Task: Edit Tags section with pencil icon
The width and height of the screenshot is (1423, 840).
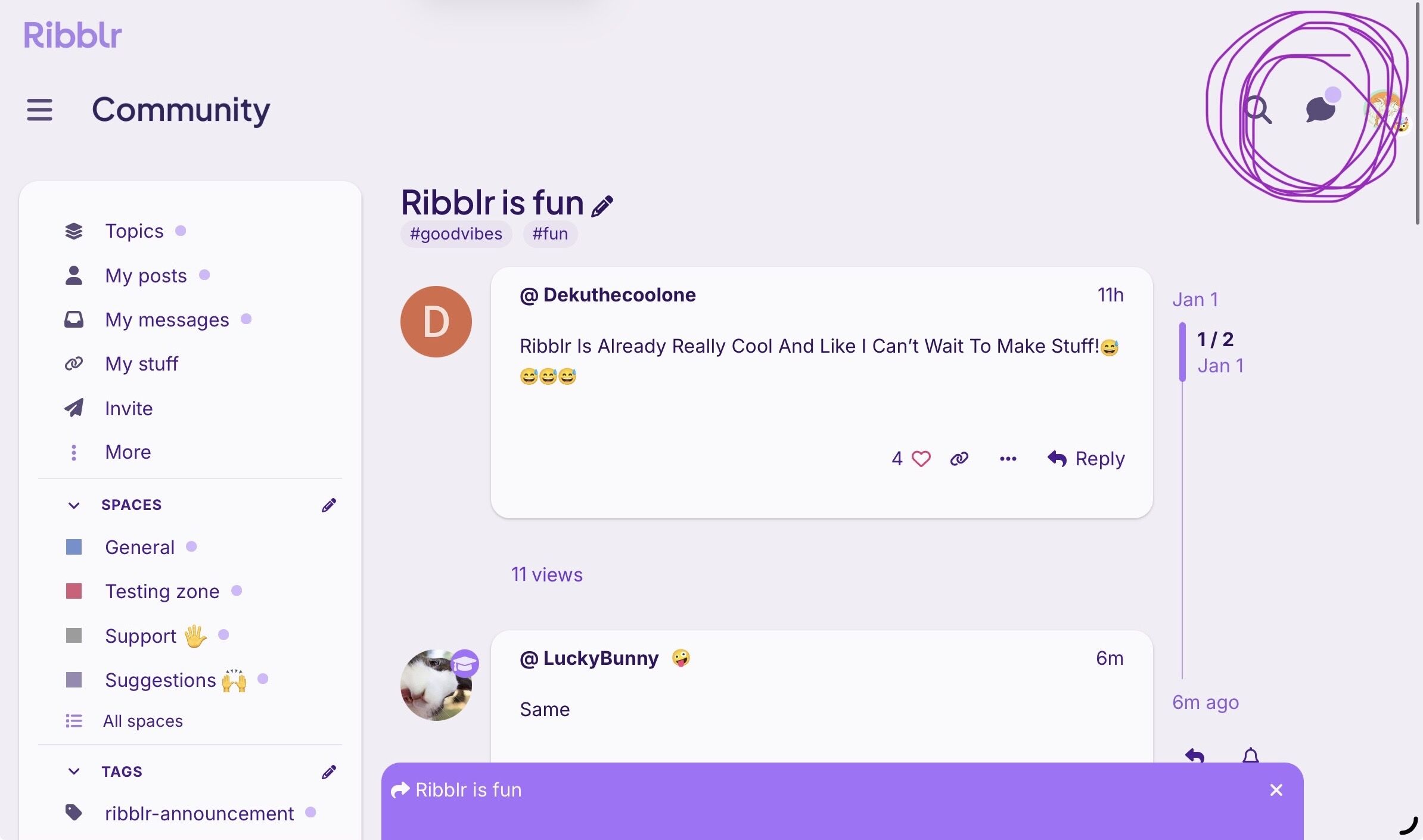Action: [x=329, y=772]
